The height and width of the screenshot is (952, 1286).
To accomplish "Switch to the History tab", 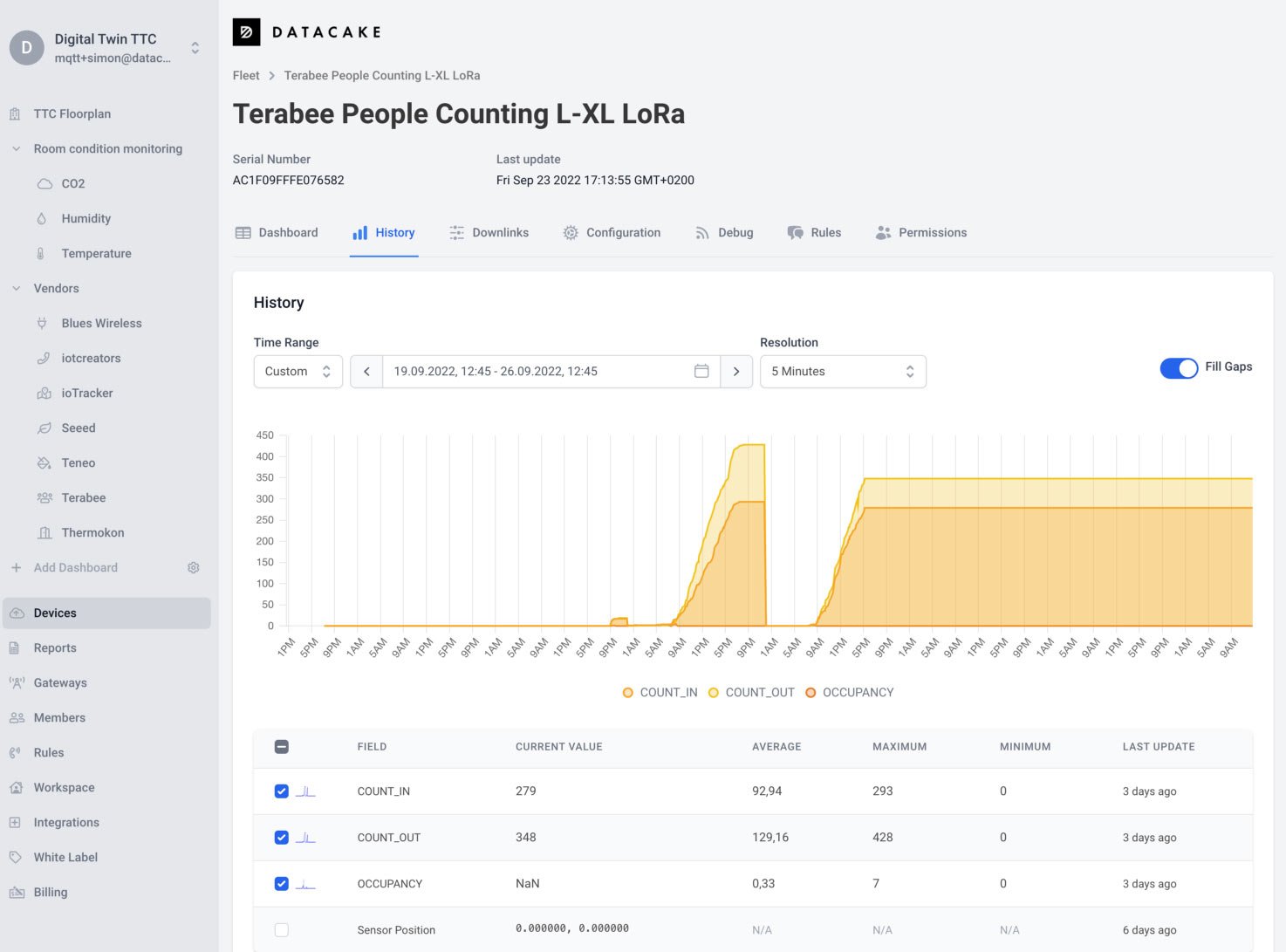I will pyautogui.click(x=384, y=233).
